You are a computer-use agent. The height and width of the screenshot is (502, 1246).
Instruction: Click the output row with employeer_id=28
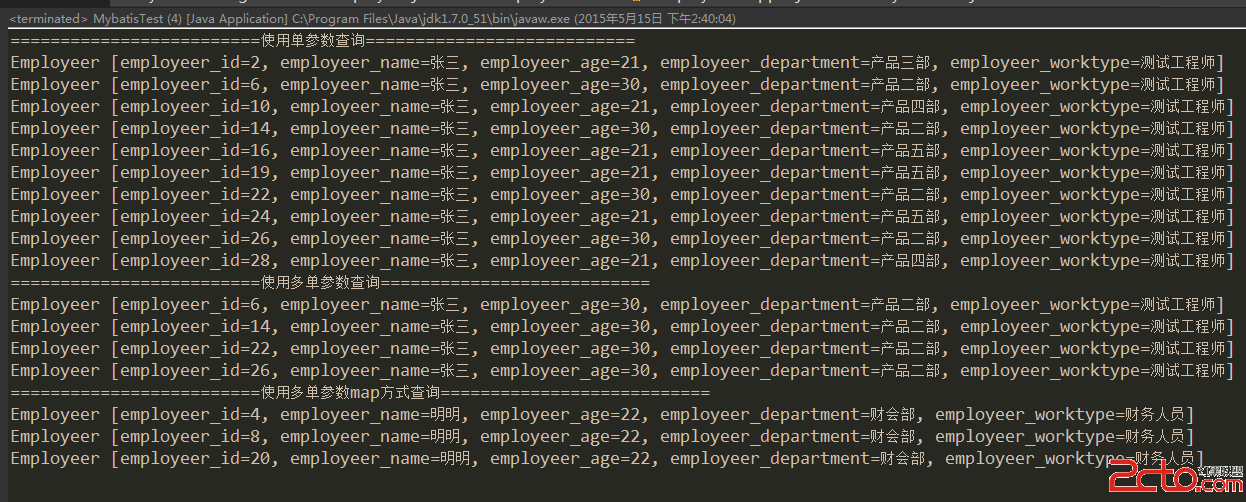click(622, 261)
